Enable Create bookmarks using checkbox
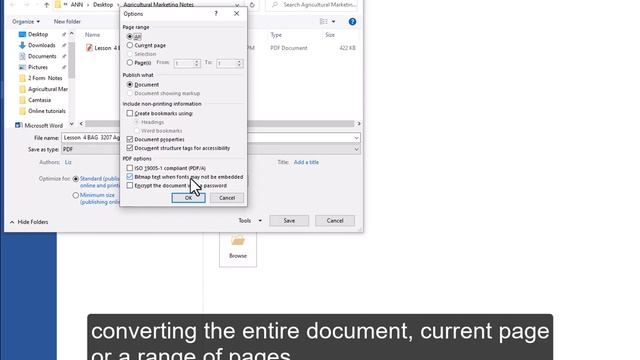640x360 pixels. 130,113
